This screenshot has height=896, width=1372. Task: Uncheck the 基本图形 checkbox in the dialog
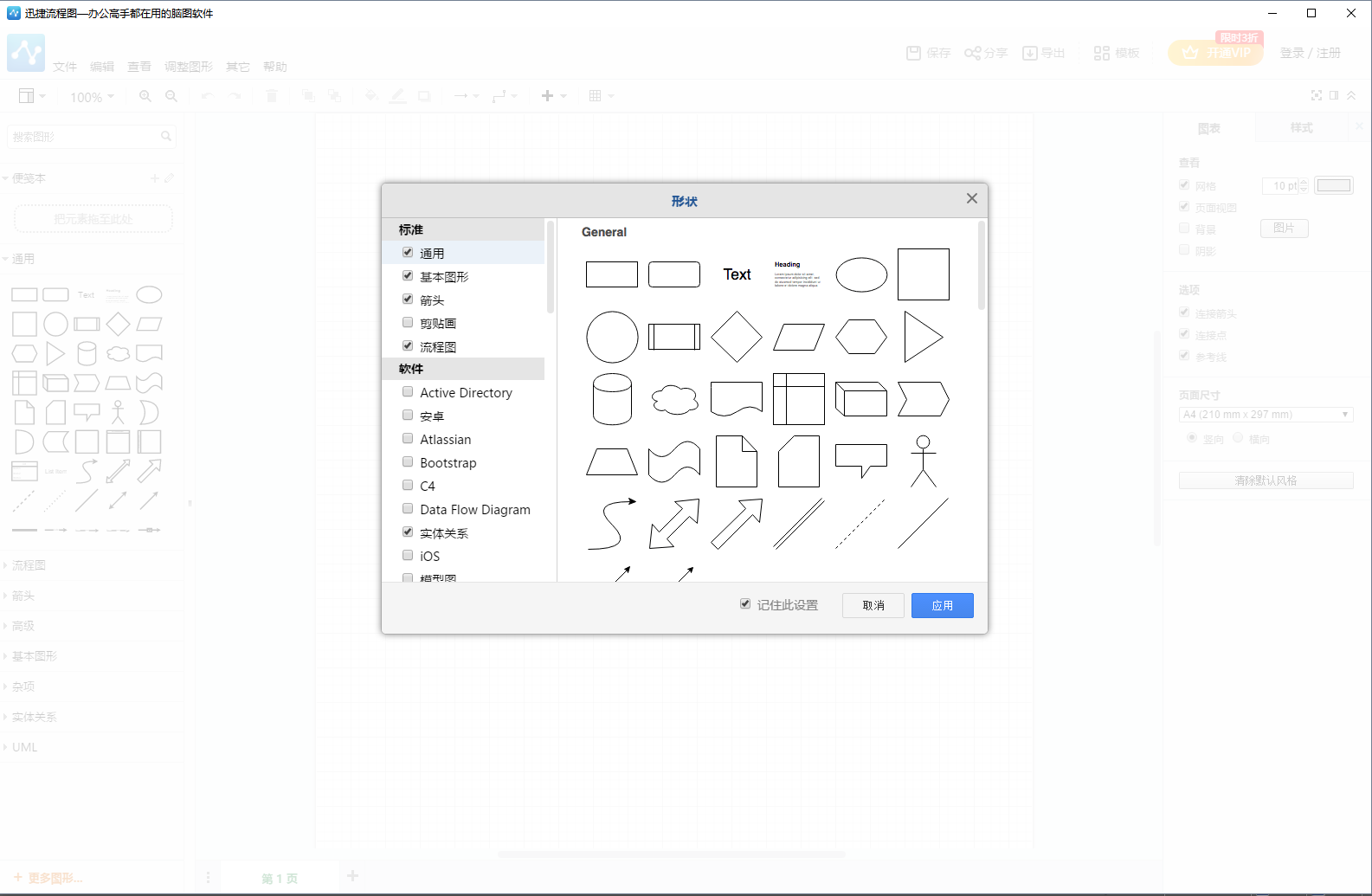pyautogui.click(x=408, y=276)
